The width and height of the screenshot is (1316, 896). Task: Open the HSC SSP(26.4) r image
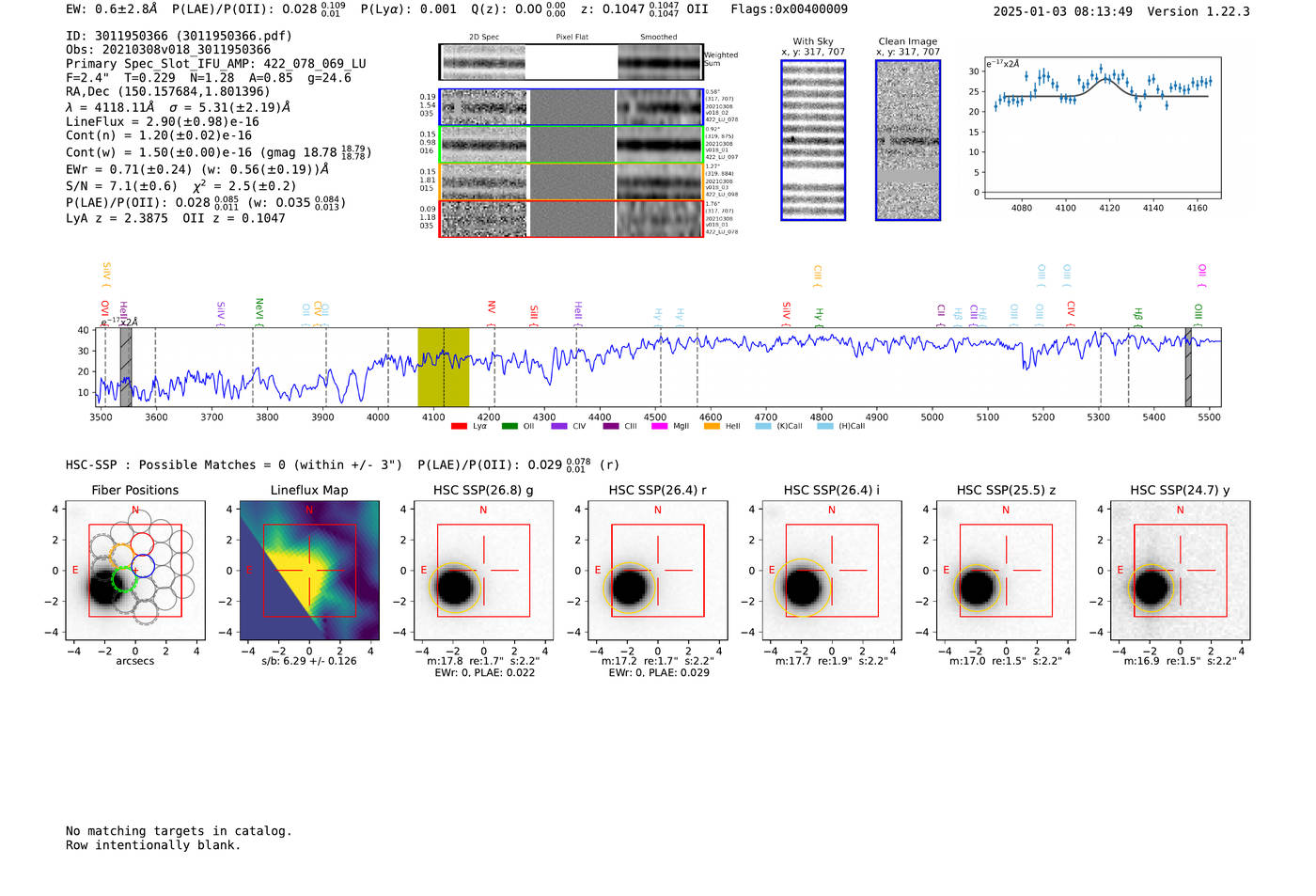658,570
